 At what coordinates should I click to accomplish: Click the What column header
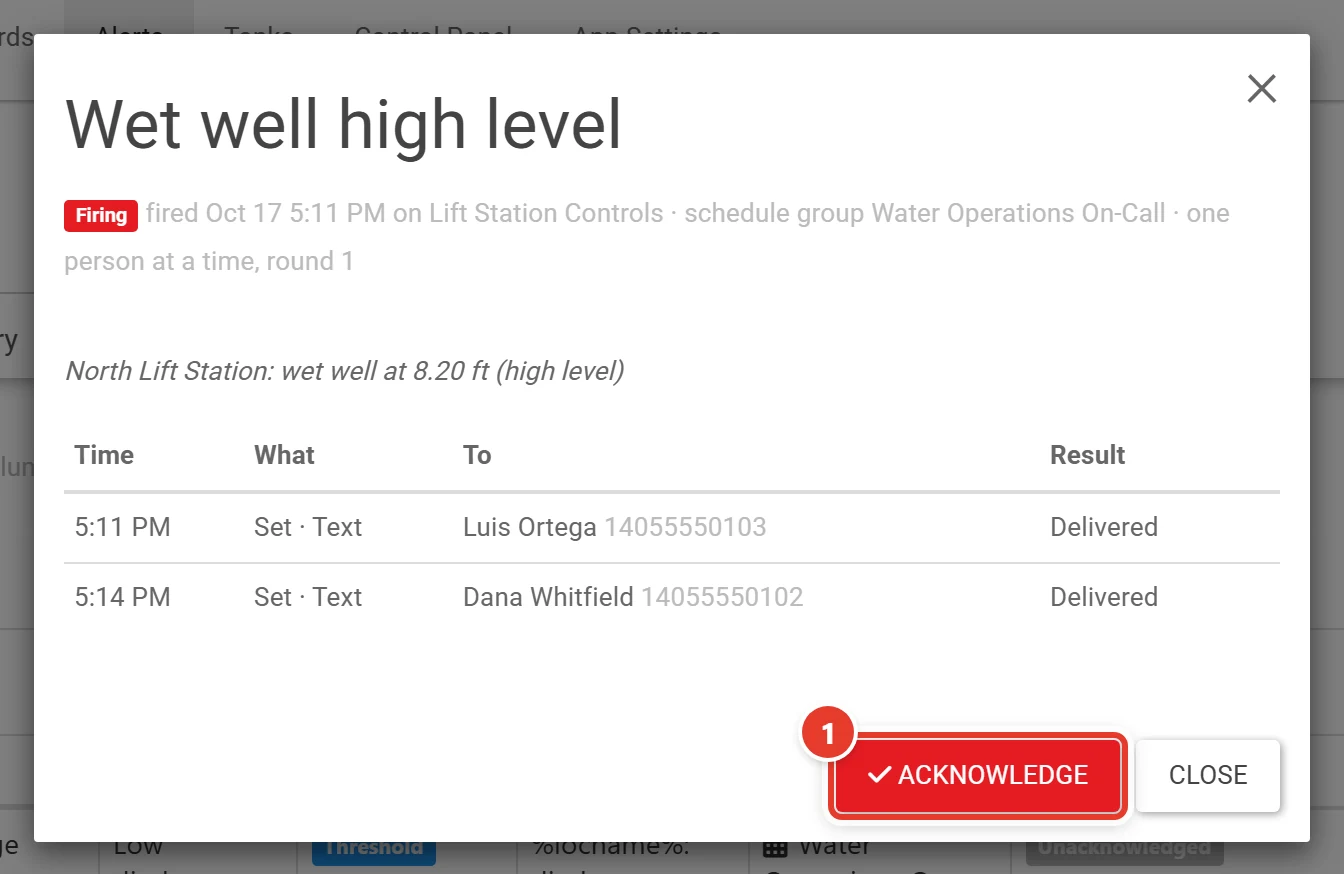(284, 455)
